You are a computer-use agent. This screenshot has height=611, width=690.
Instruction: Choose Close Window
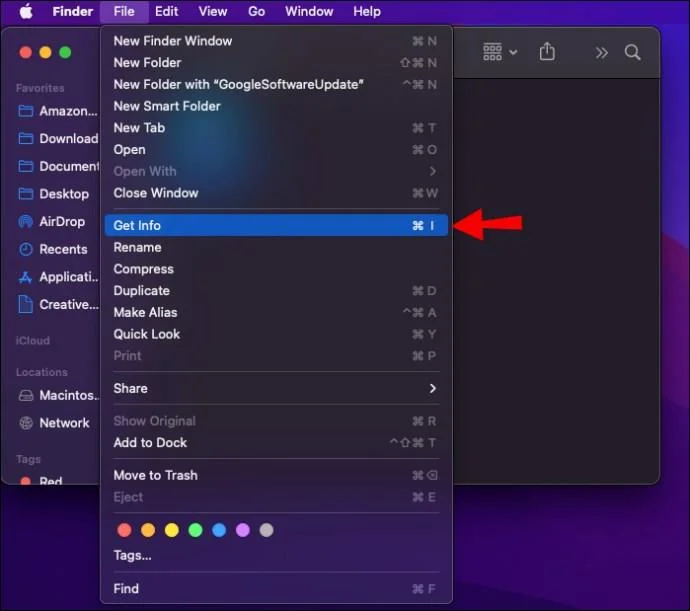click(x=276, y=193)
